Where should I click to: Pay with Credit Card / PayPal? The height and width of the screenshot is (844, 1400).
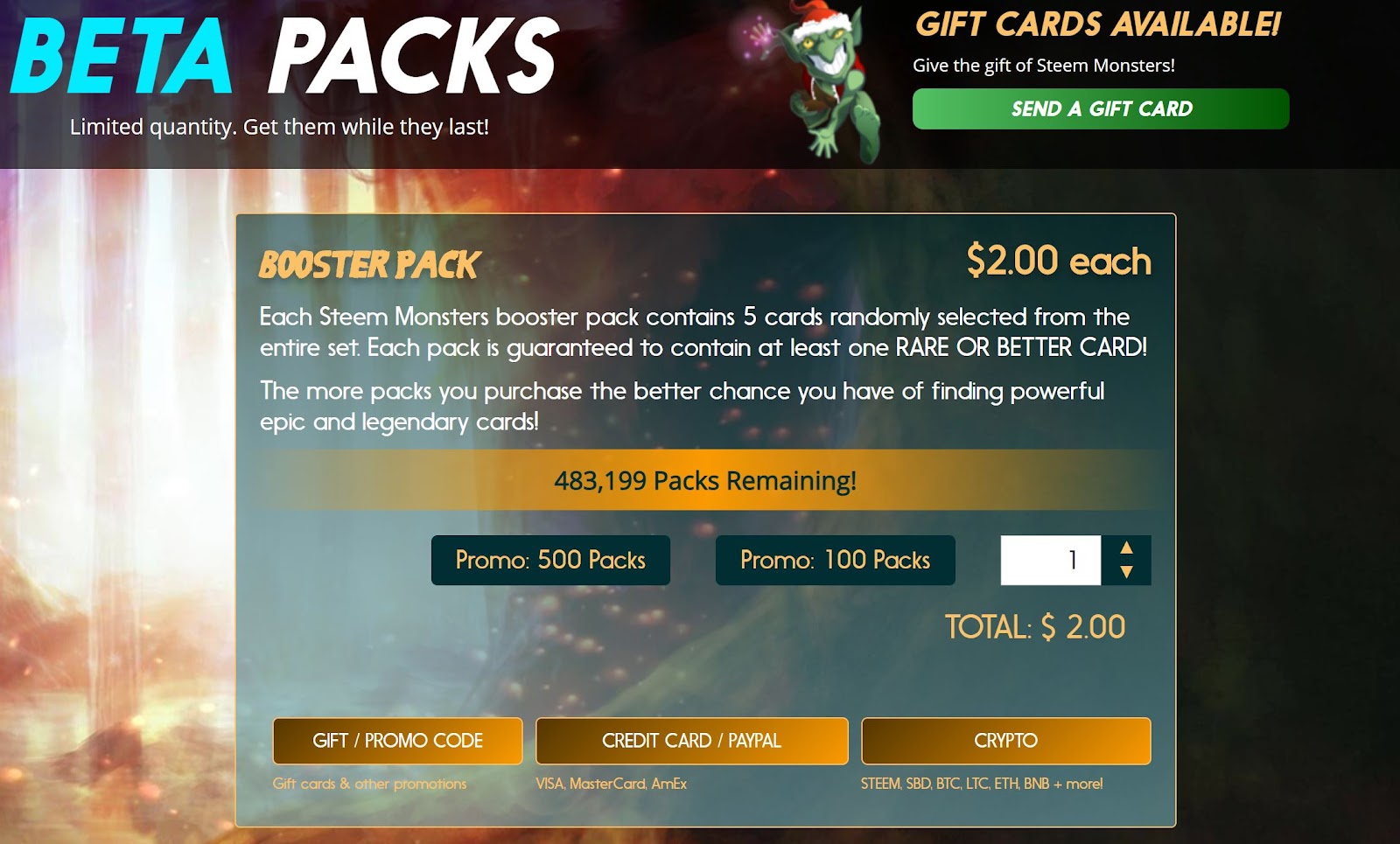(691, 741)
